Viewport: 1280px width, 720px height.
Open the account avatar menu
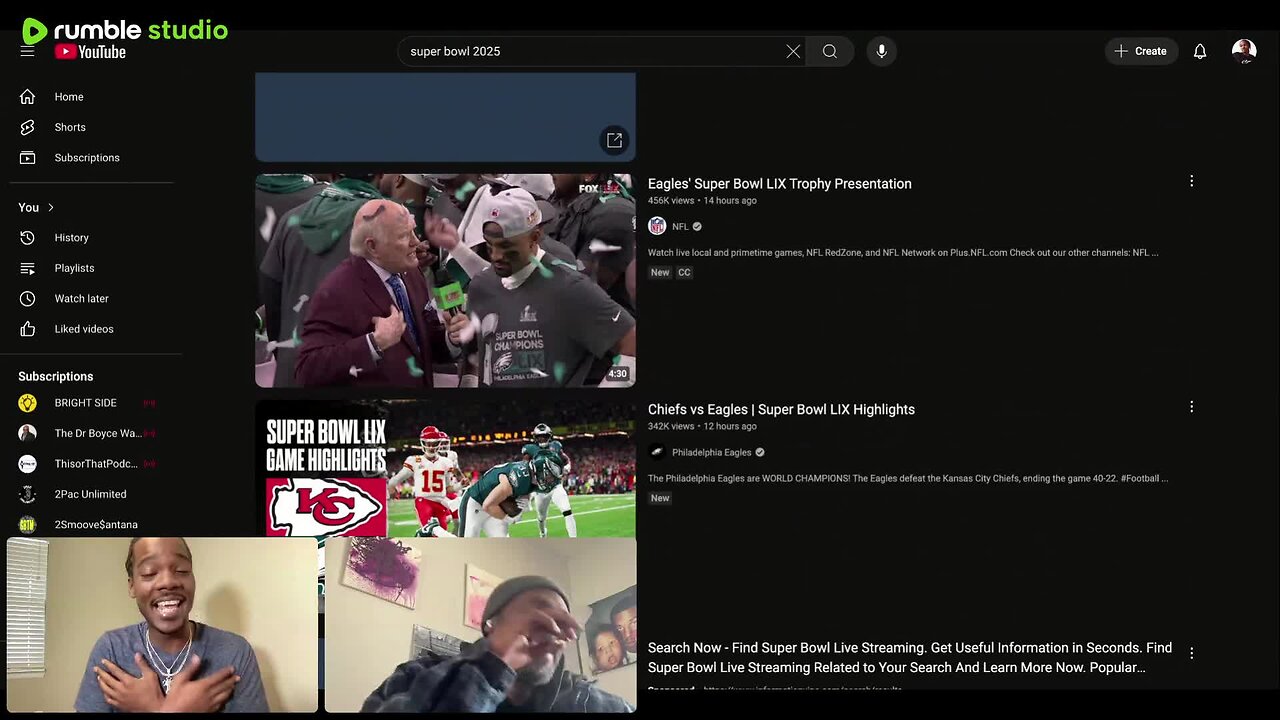point(1244,51)
